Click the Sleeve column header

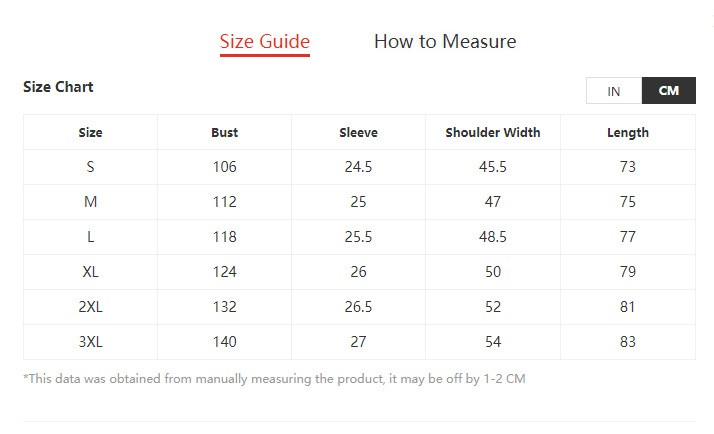point(358,132)
